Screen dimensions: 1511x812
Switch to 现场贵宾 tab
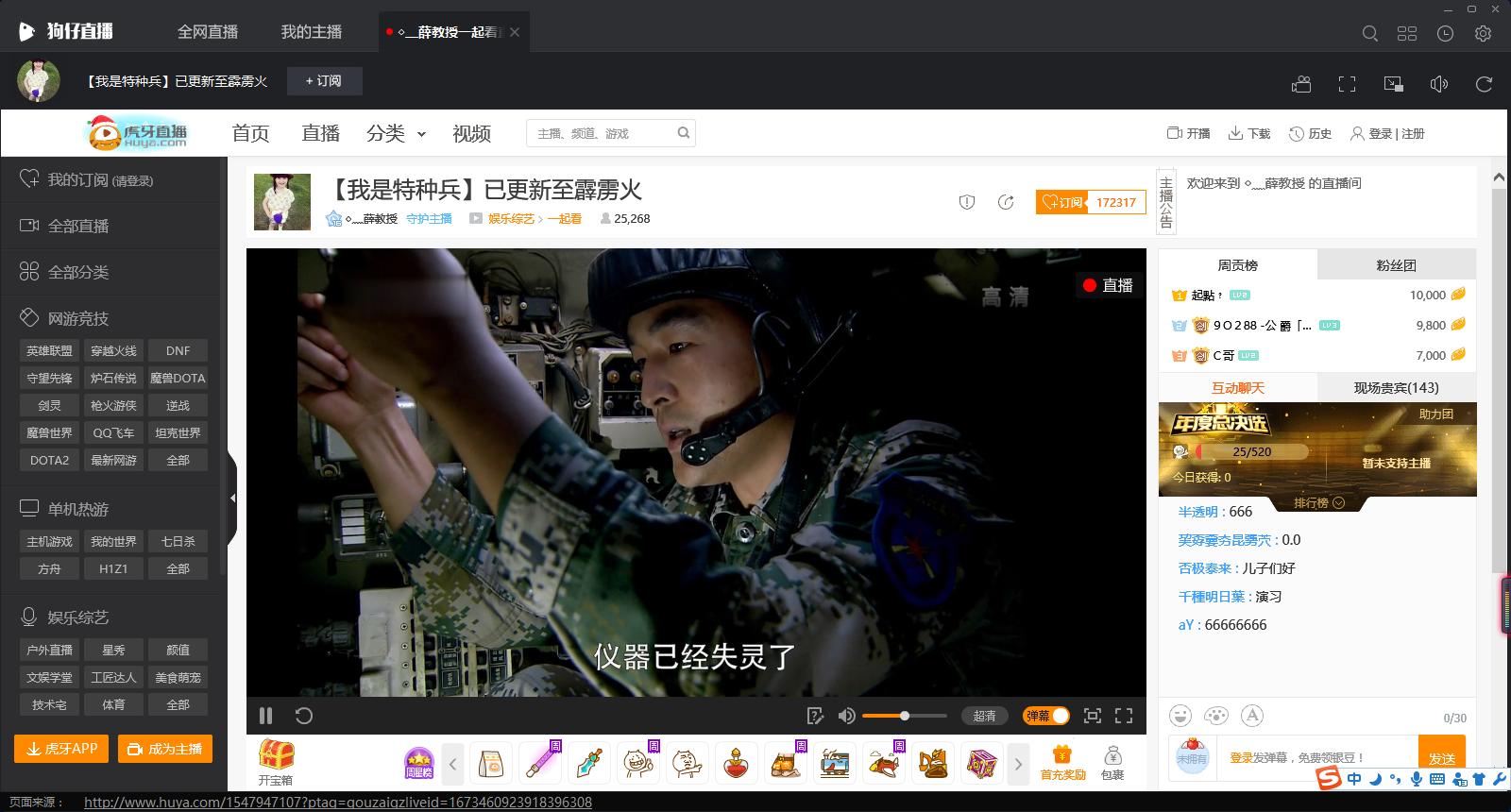click(1396, 388)
